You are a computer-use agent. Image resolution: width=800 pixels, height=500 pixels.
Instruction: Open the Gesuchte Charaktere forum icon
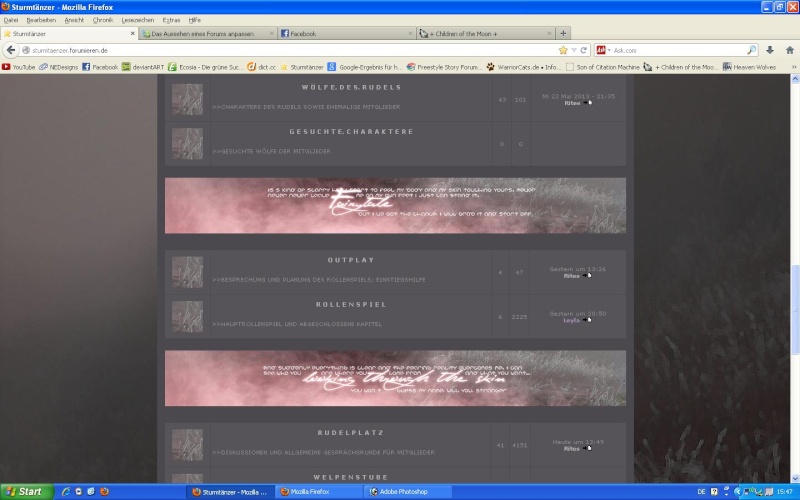pos(187,143)
